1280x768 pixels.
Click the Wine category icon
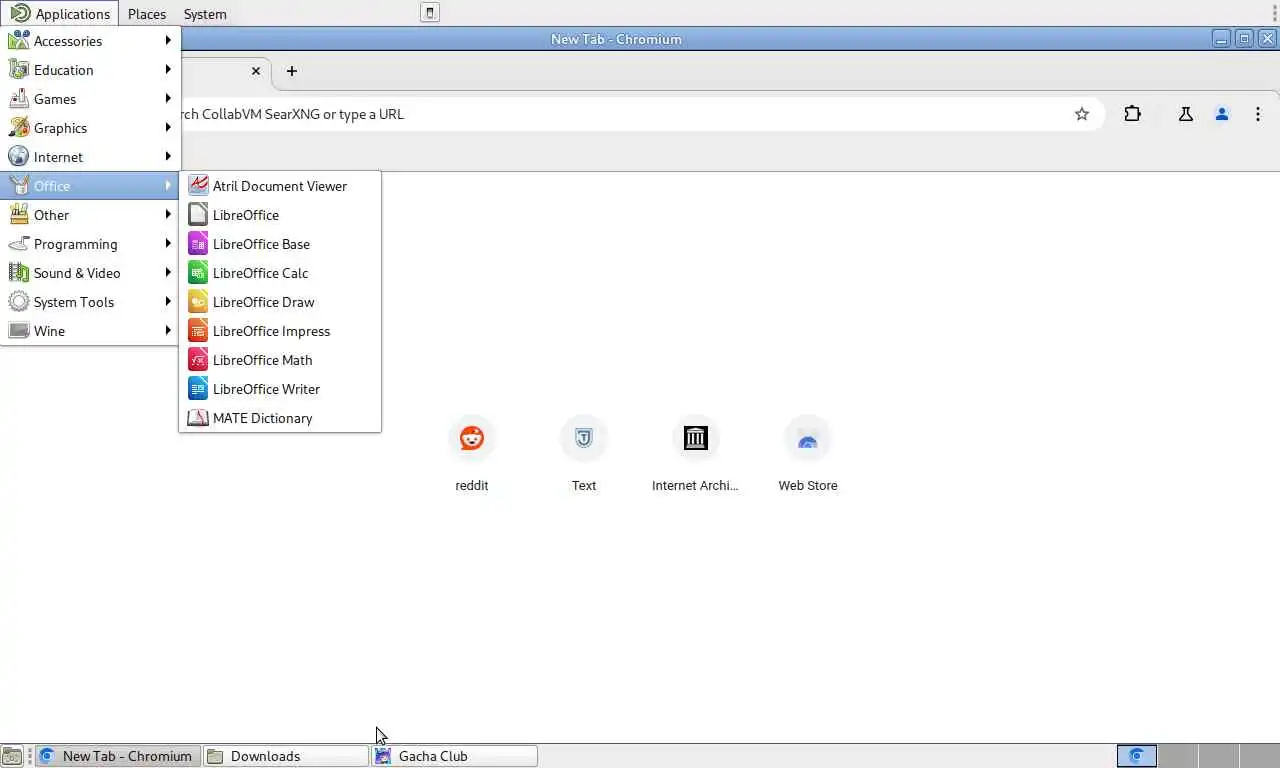(x=18, y=331)
